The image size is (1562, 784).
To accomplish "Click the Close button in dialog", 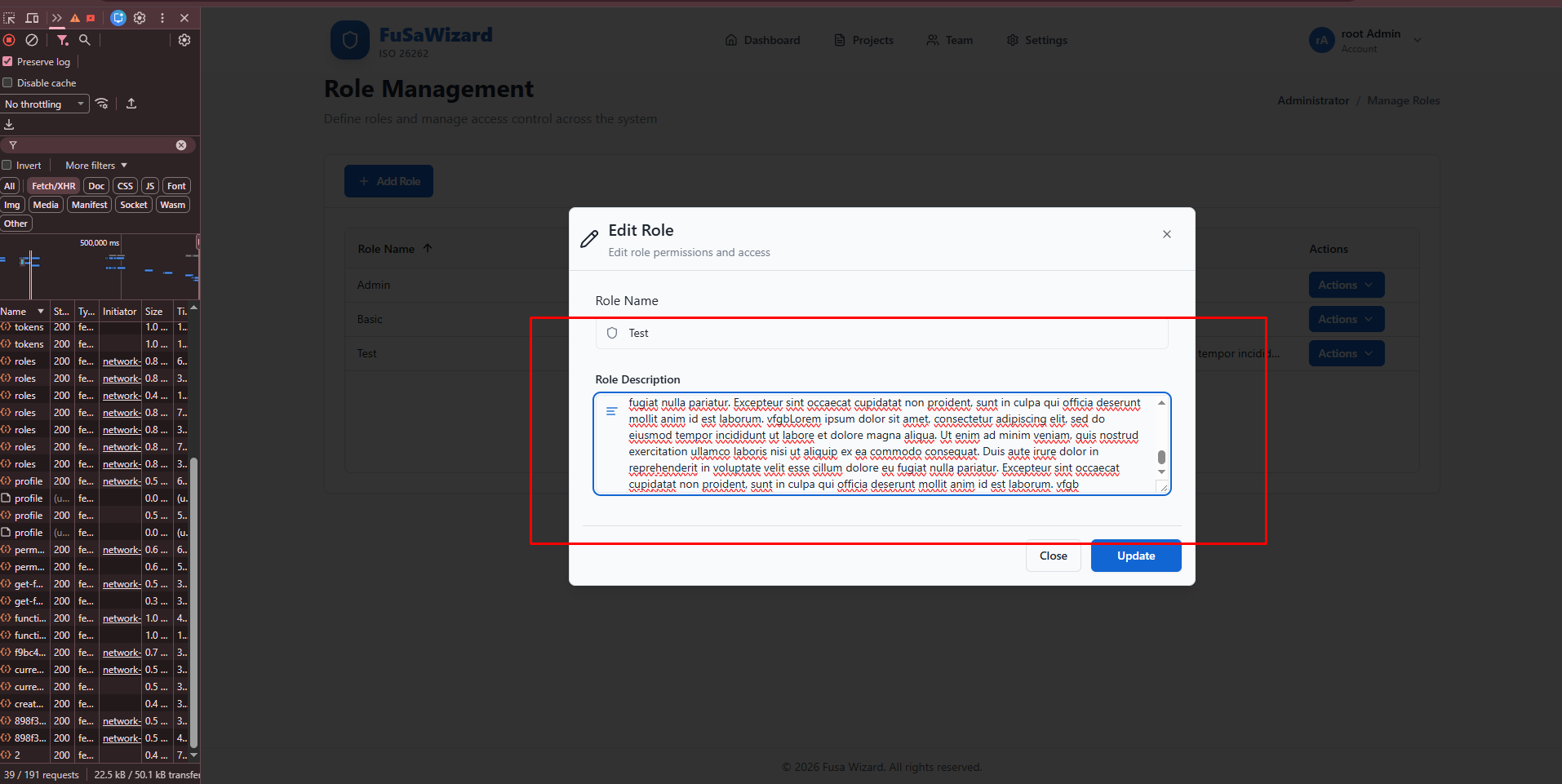I will pyautogui.click(x=1053, y=556).
